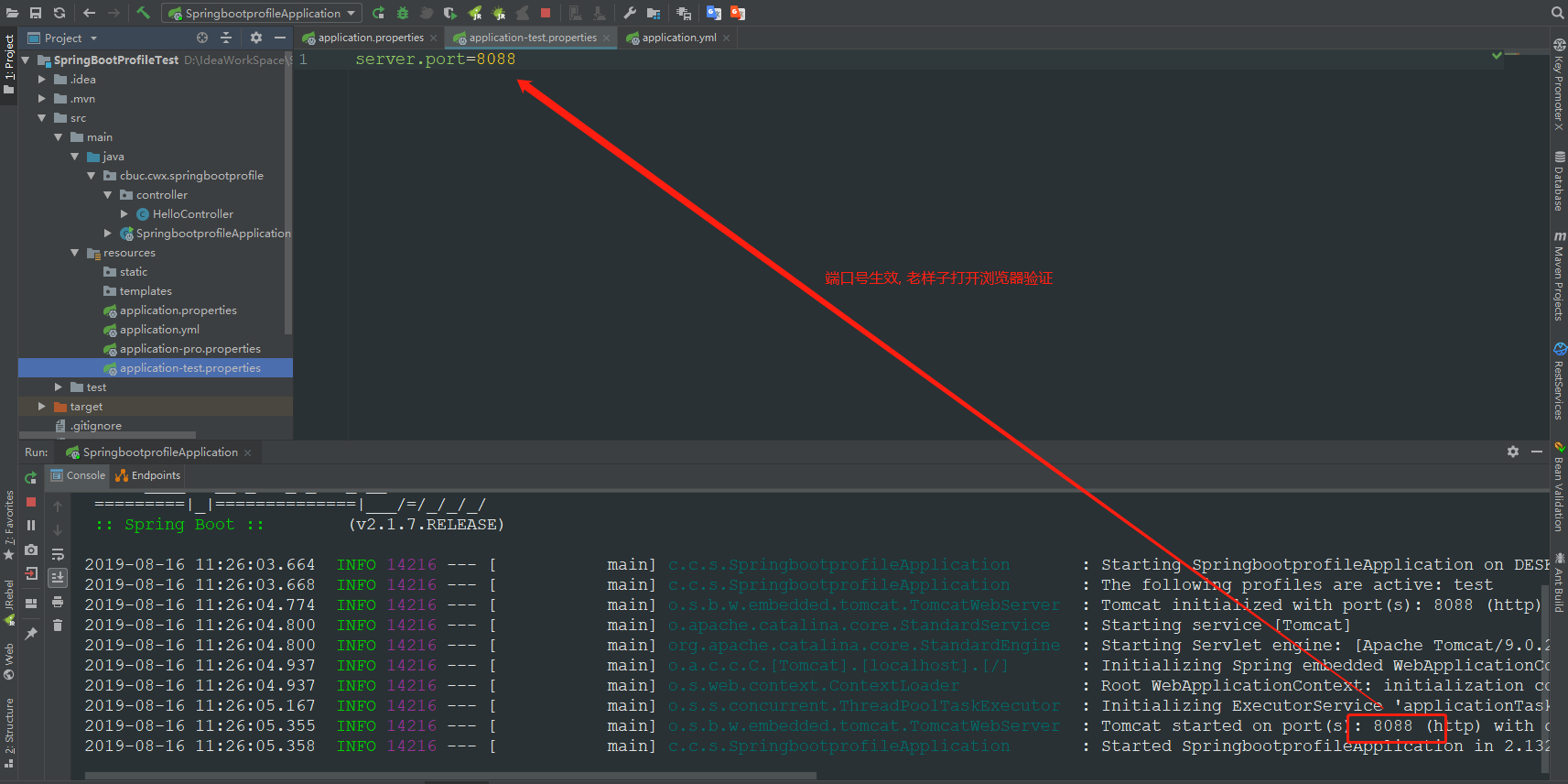Open Project panel gear options
The height and width of the screenshot is (784, 1568).
pos(256,38)
